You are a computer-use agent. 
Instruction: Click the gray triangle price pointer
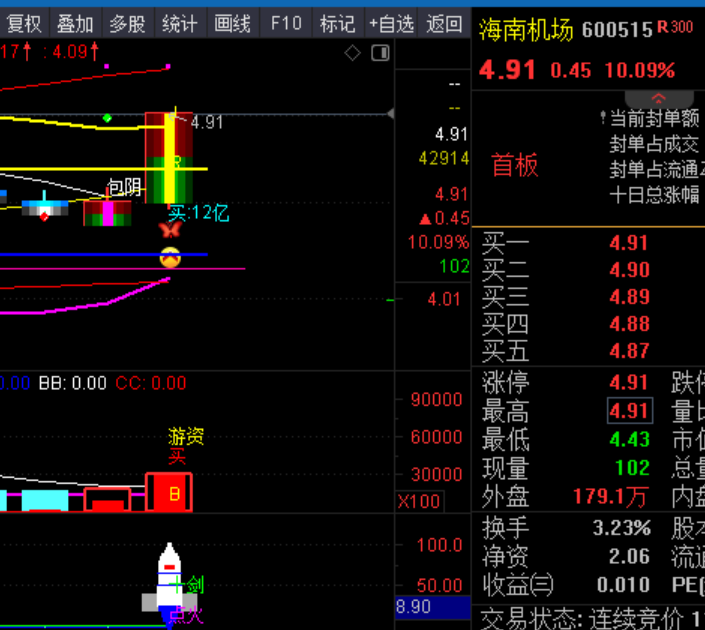tap(391, 114)
